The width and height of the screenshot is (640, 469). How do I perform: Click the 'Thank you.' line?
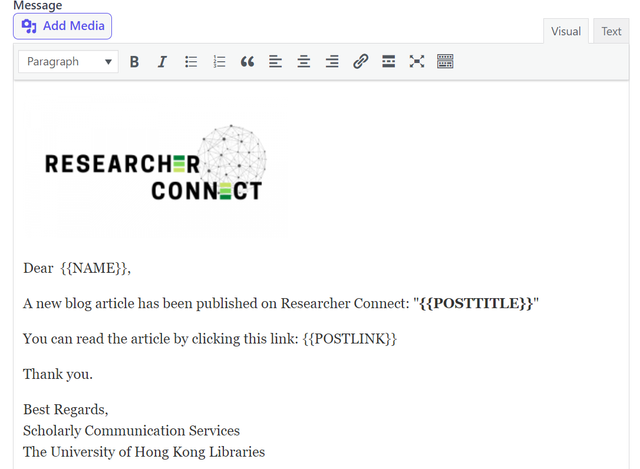tap(58, 374)
